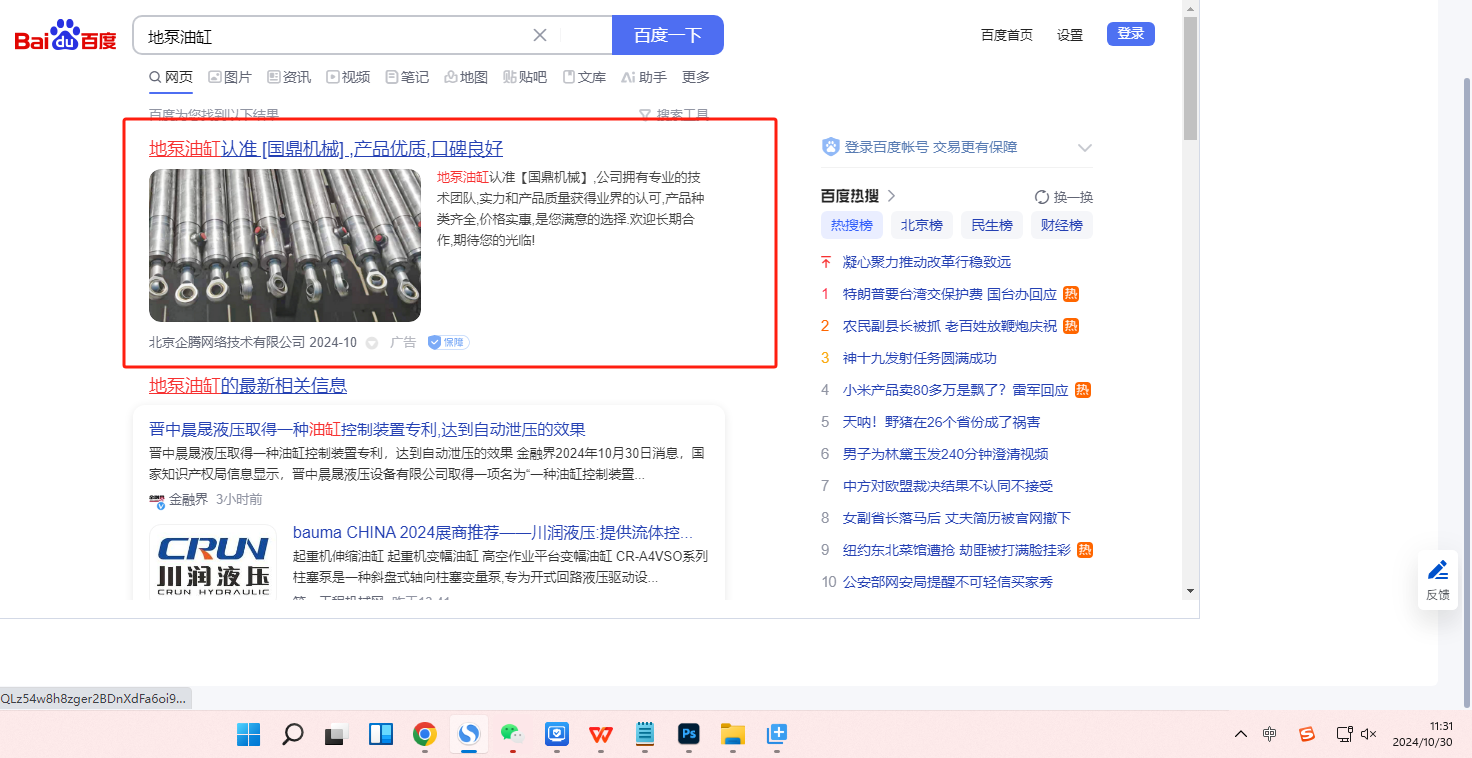Click the shield icon beside 登录百度帐号
1472x758 pixels.
coord(830,147)
